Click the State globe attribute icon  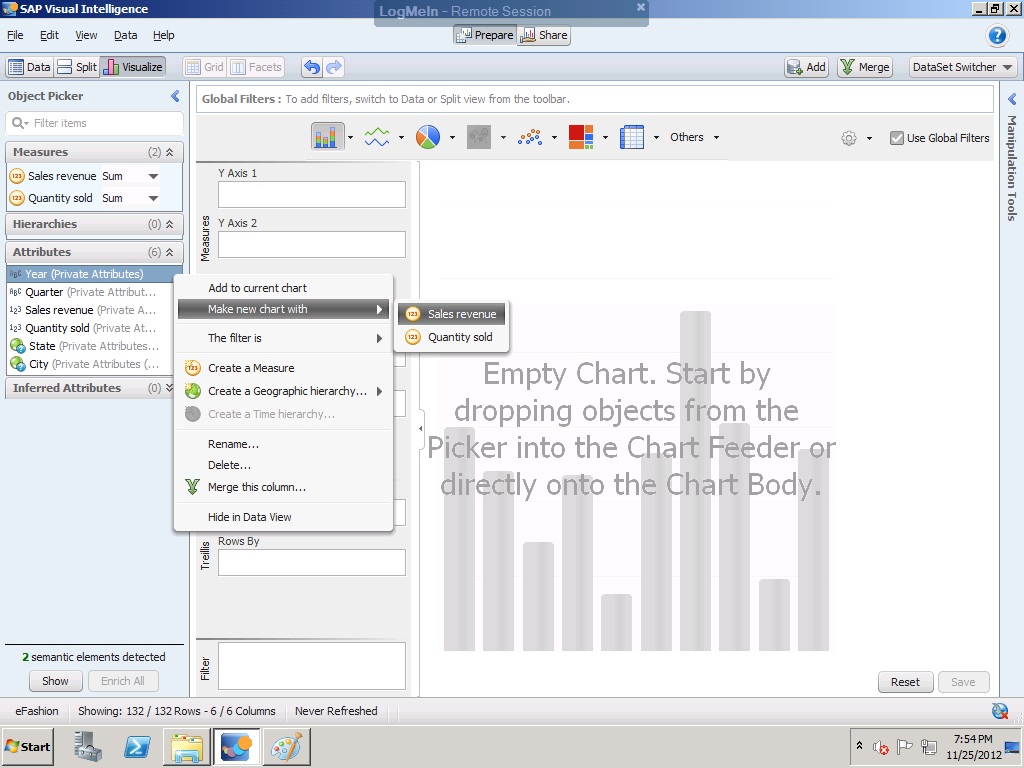[18, 346]
